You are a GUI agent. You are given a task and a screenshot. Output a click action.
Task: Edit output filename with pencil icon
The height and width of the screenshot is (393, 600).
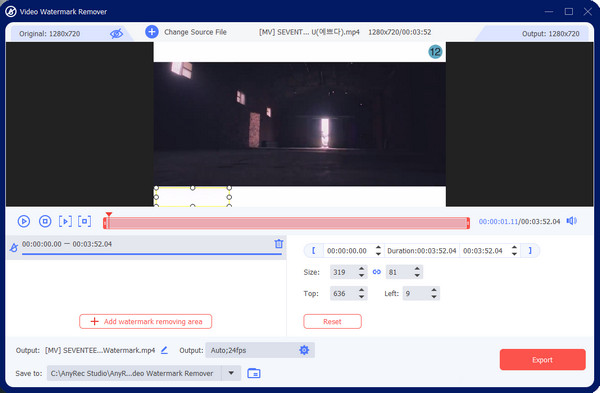[x=165, y=350]
